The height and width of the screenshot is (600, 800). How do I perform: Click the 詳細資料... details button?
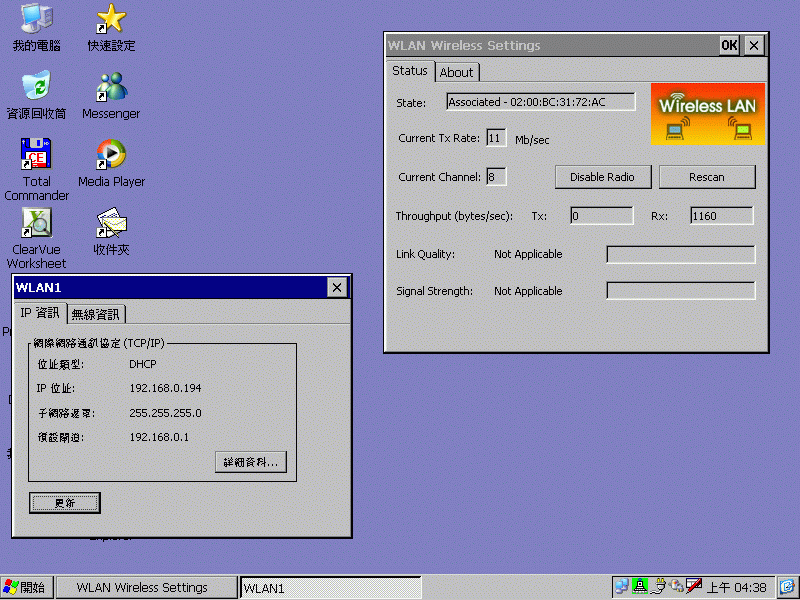[251, 462]
